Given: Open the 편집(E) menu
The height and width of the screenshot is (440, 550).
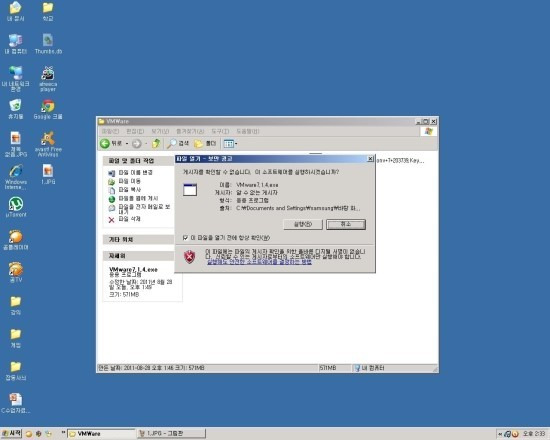Looking at the screenshot, I should coord(135,131).
